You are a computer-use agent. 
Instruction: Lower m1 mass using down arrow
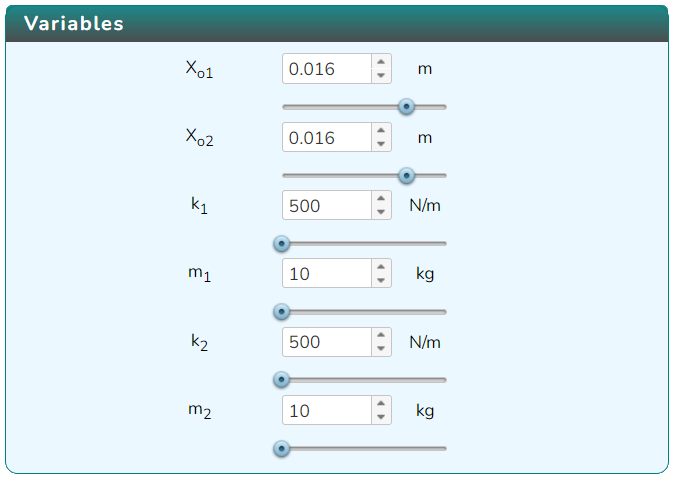point(381,281)
